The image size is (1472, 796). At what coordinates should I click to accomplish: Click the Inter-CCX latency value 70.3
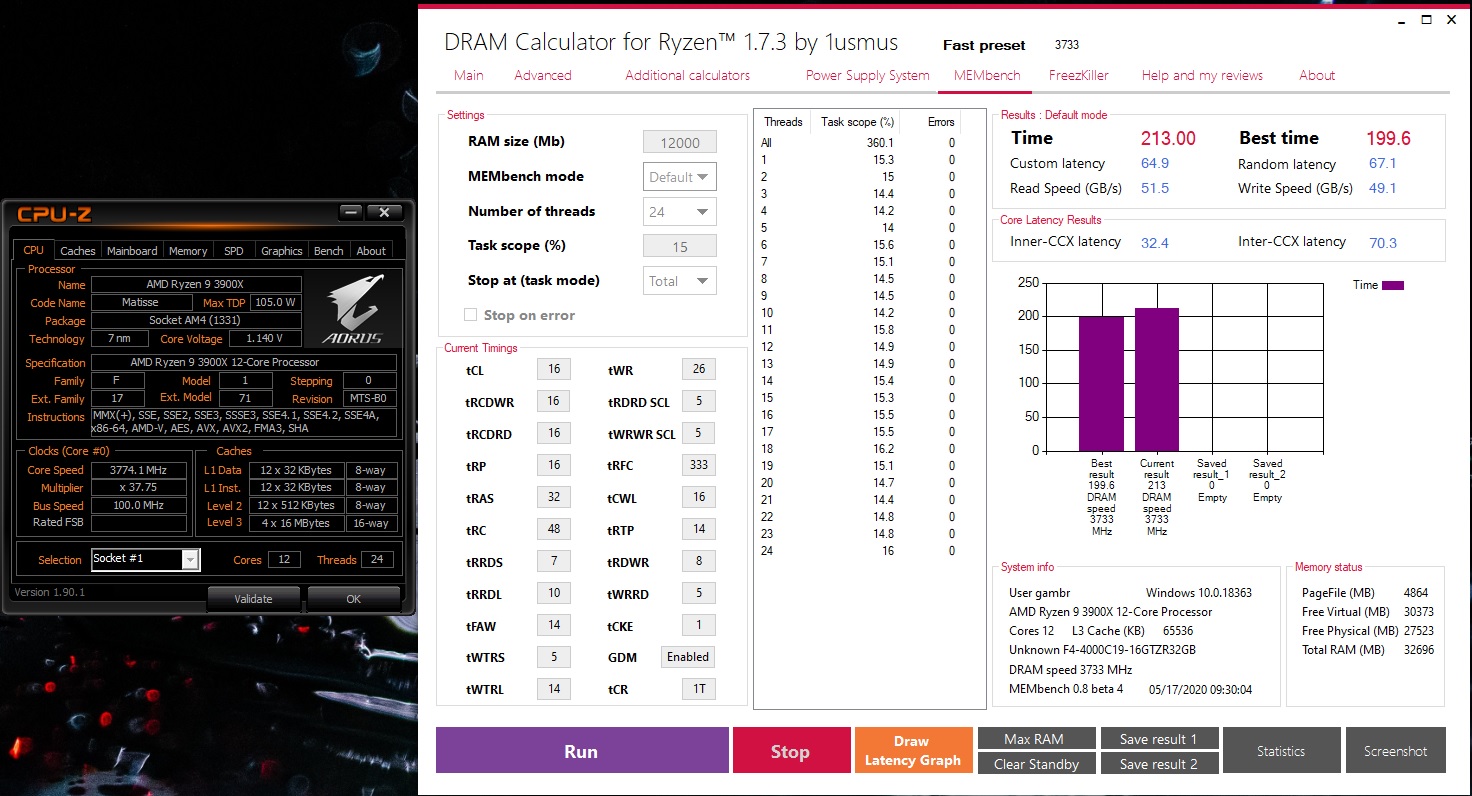[1383, 243]
